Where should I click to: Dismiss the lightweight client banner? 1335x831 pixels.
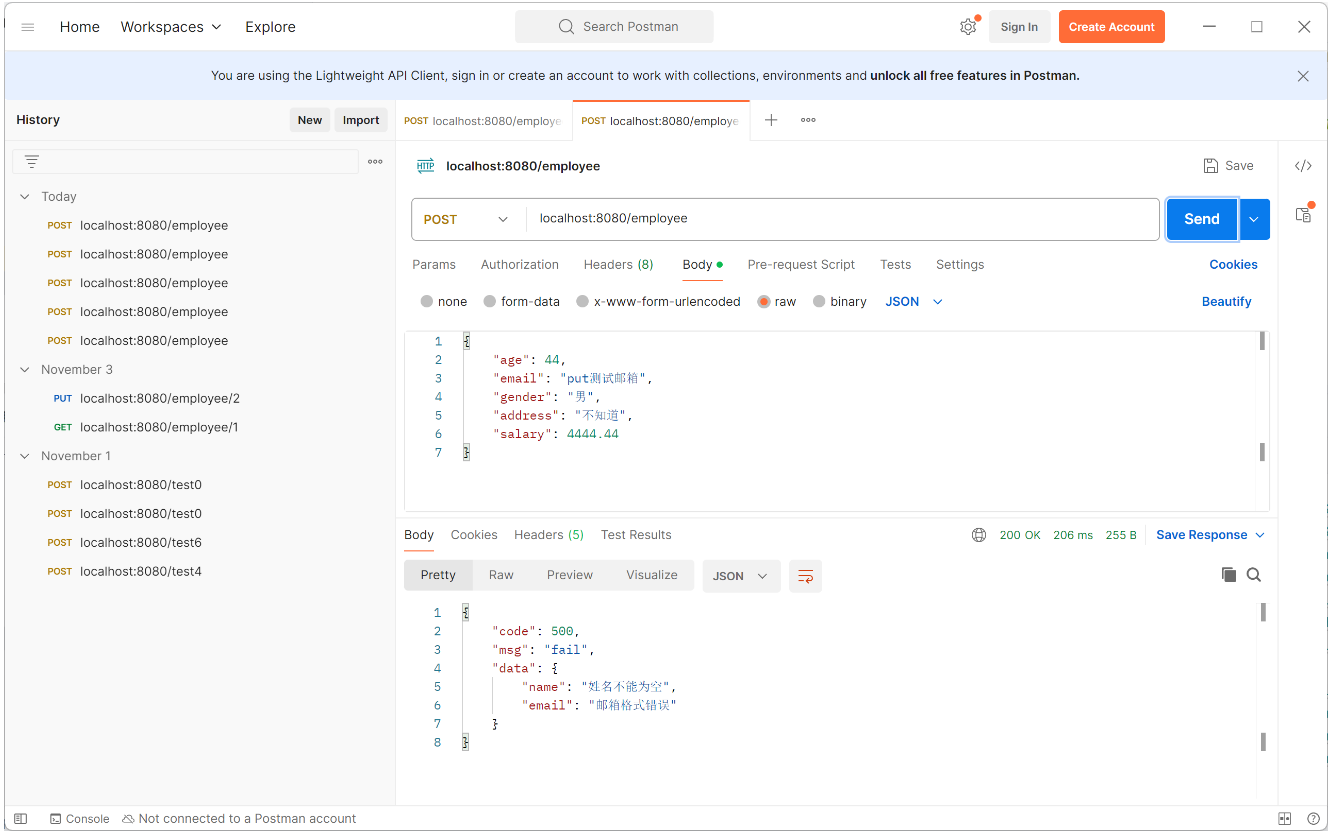(x=1303, y=76)
